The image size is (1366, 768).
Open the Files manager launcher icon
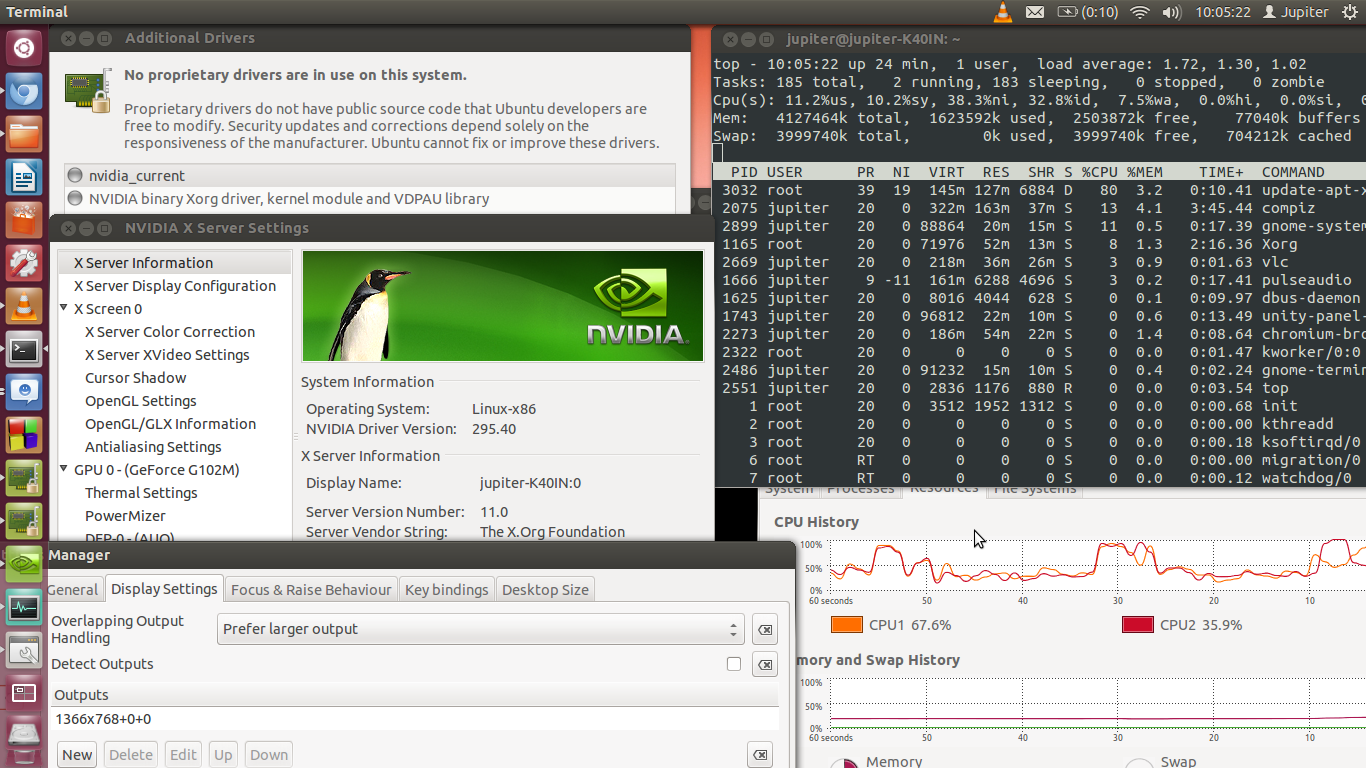pyautogui.click(x=24, y=135)
